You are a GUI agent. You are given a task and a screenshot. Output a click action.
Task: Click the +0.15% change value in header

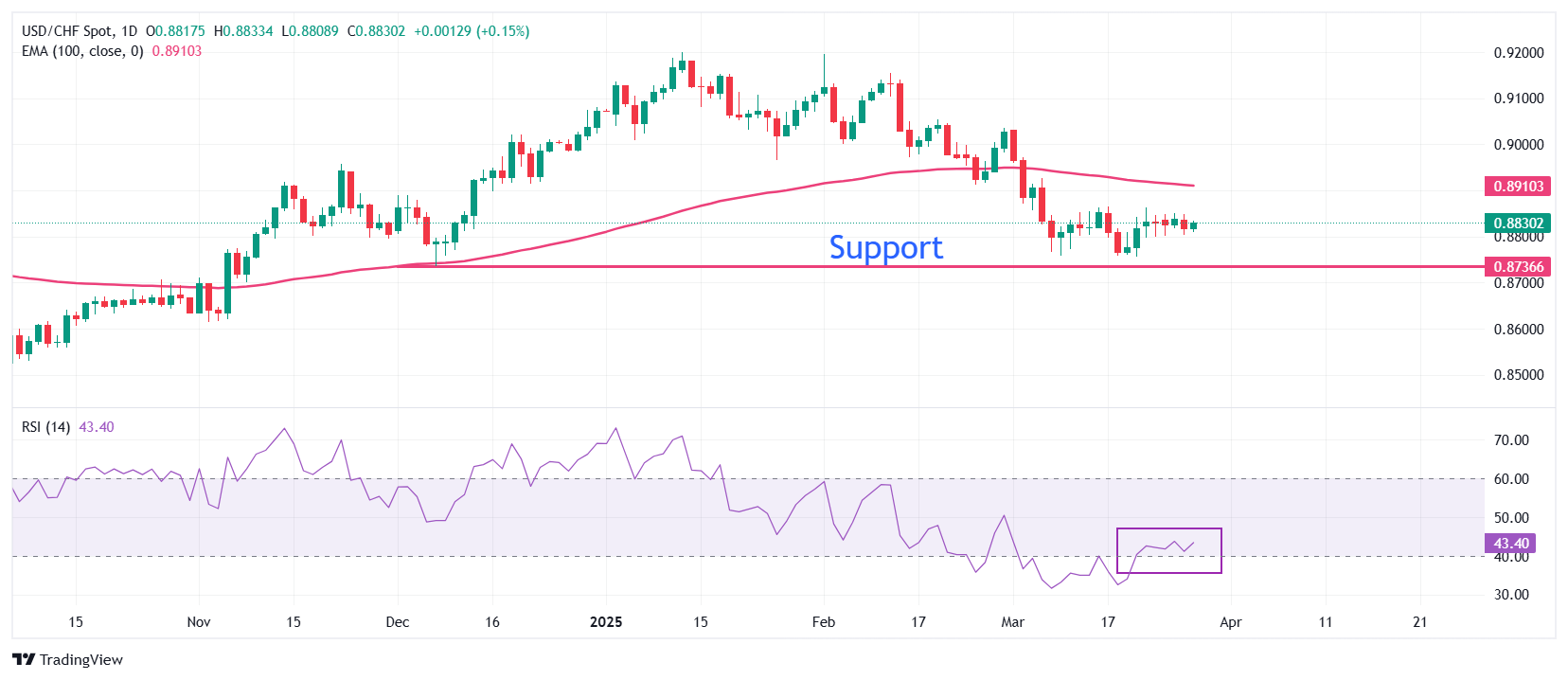(x=503, y=31)
